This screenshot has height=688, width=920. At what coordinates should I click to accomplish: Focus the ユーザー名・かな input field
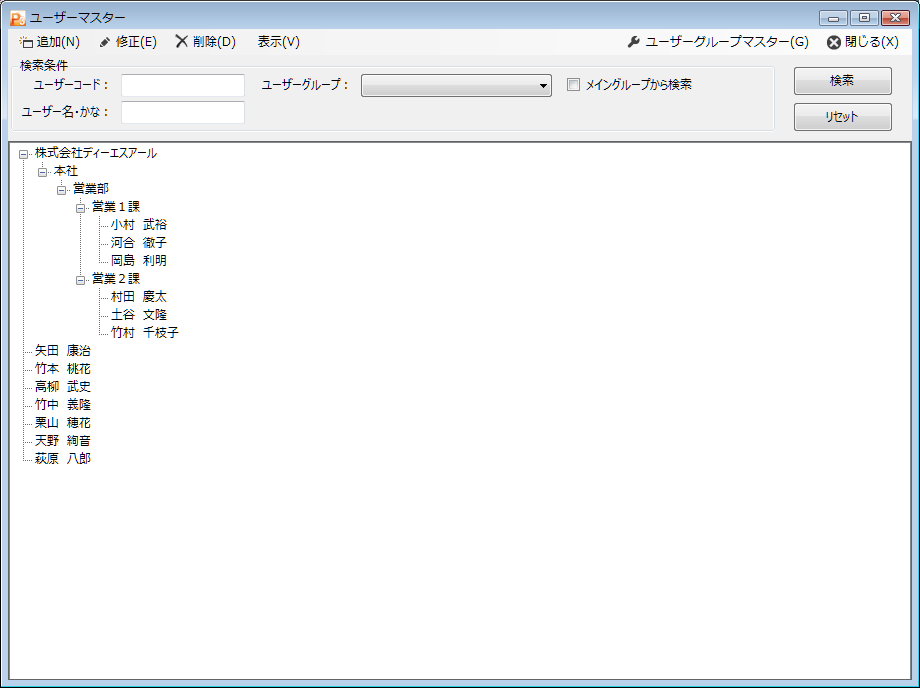pos(183,113)
